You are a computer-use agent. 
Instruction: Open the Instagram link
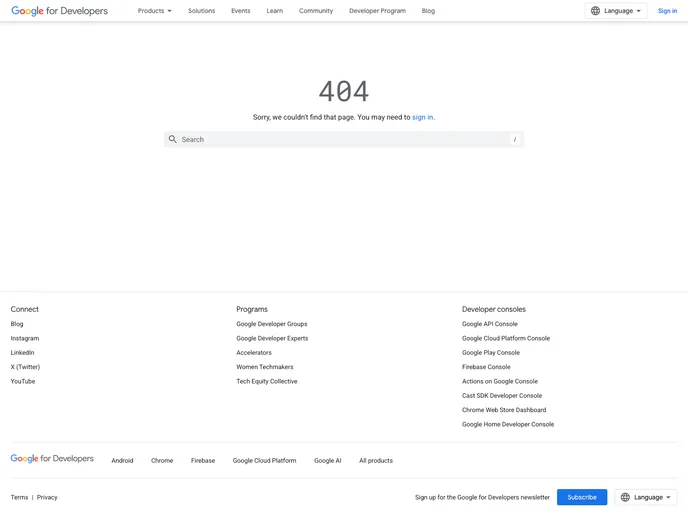coord(25,338)
